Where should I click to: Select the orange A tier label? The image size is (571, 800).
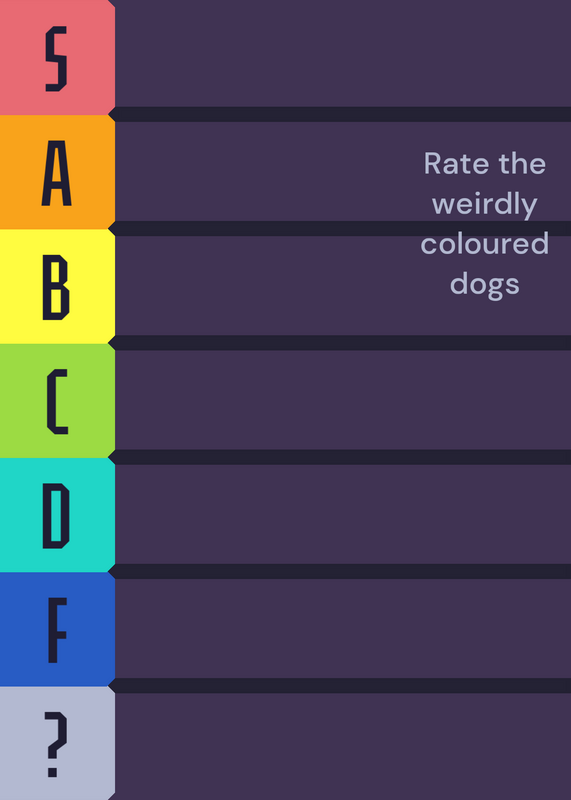click(x=57, y=172)
